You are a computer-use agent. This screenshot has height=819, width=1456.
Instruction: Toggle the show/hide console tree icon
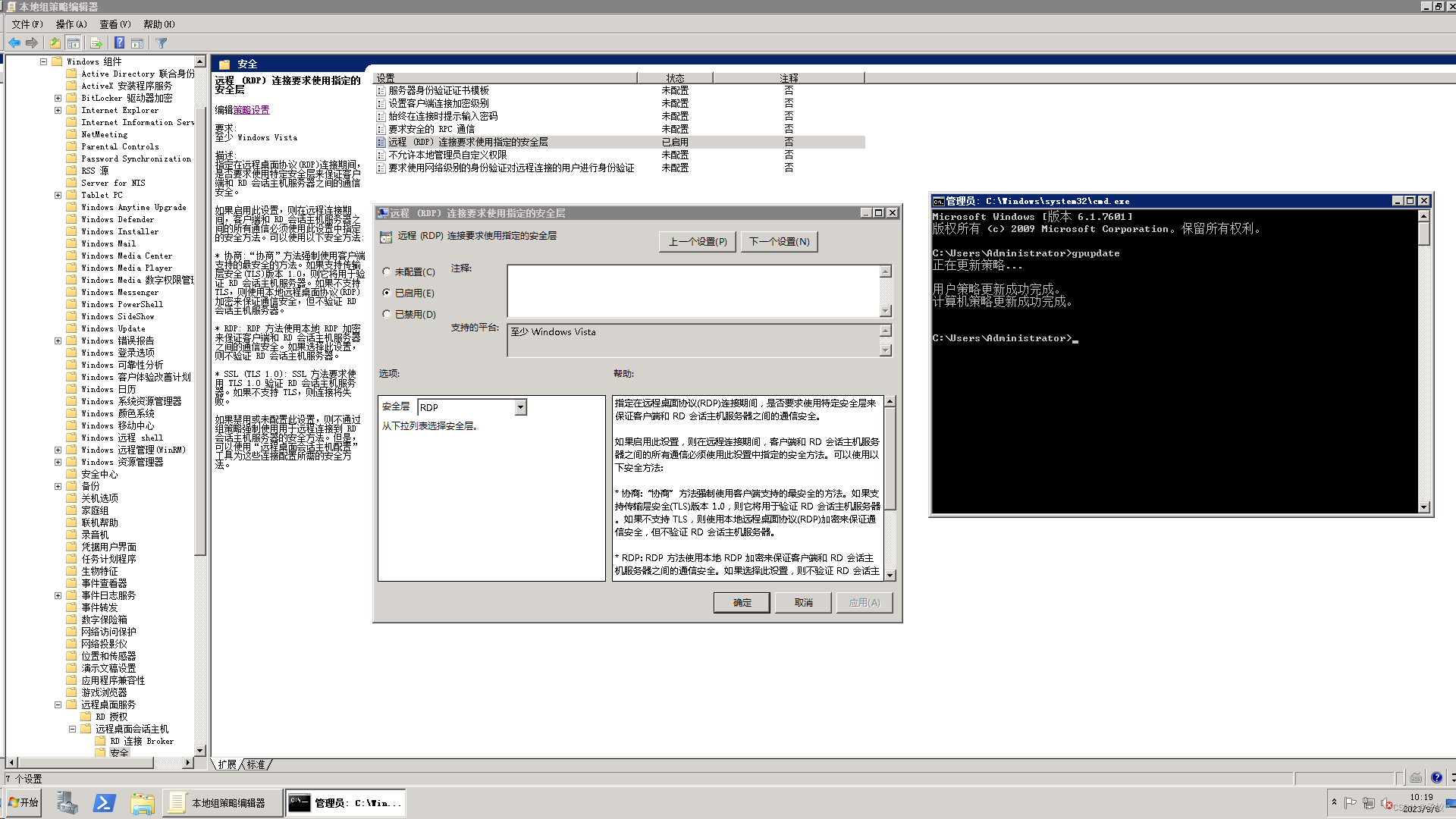(74, 43)
